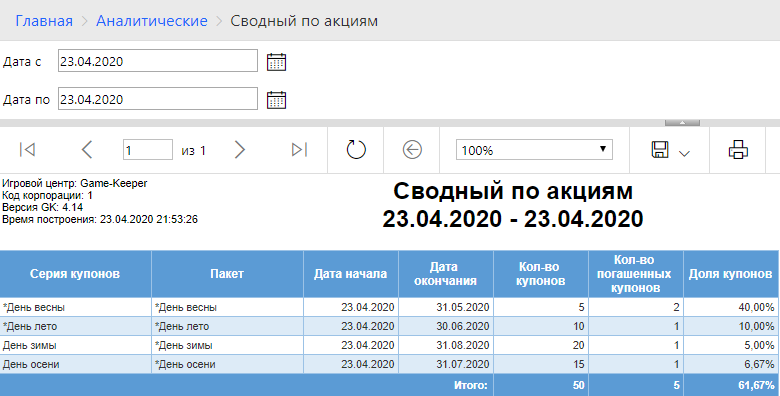This screenshot has height=396, width=780.
Task: Click the Доля купонов column header
Action: click(x=731, y=274)
